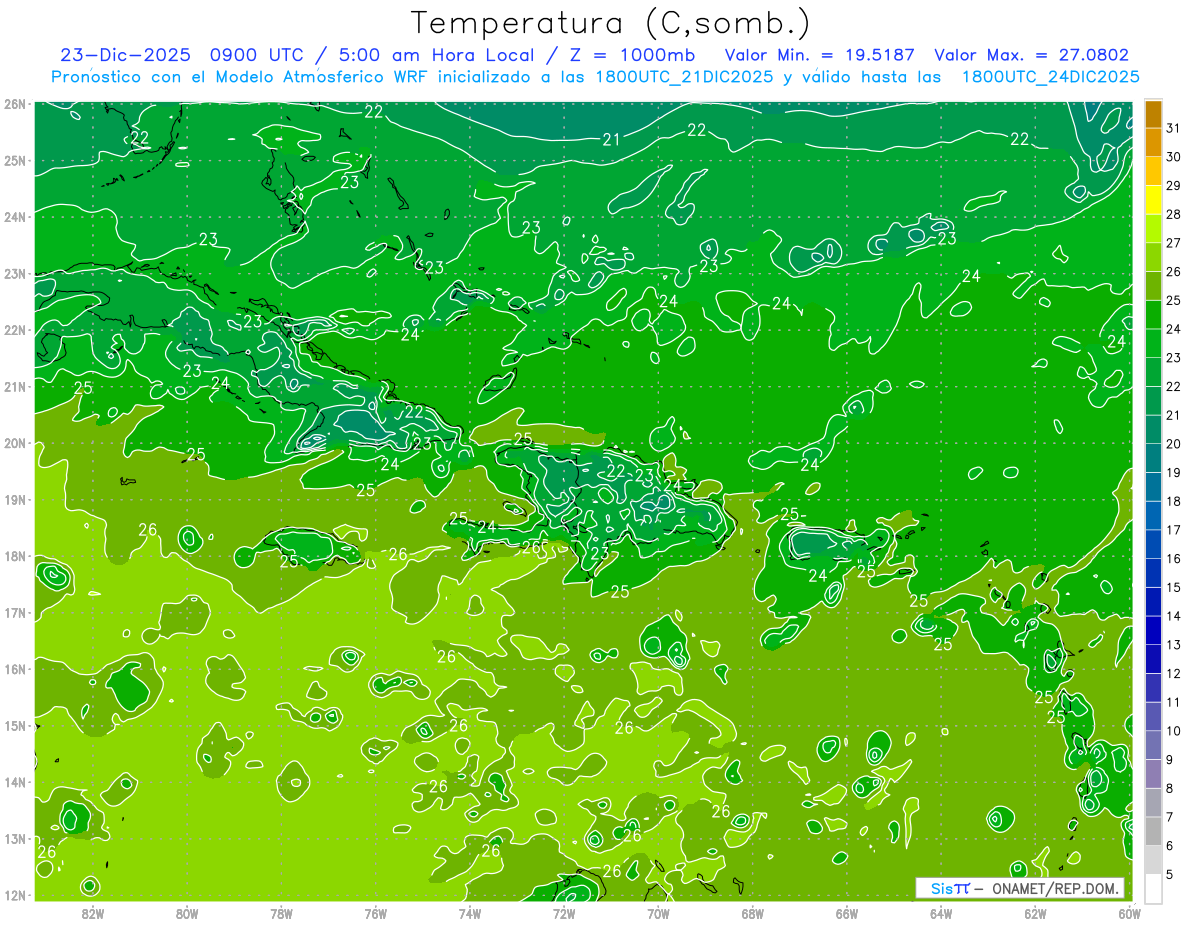Click the "27" label on the color scale
Viewport: 1200px width, 927px height.
(x=1174, y=243)
